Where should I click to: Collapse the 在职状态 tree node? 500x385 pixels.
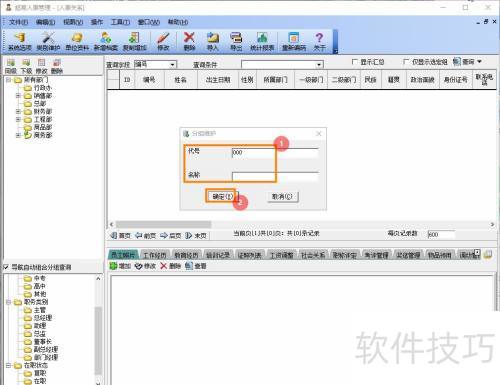9,365
